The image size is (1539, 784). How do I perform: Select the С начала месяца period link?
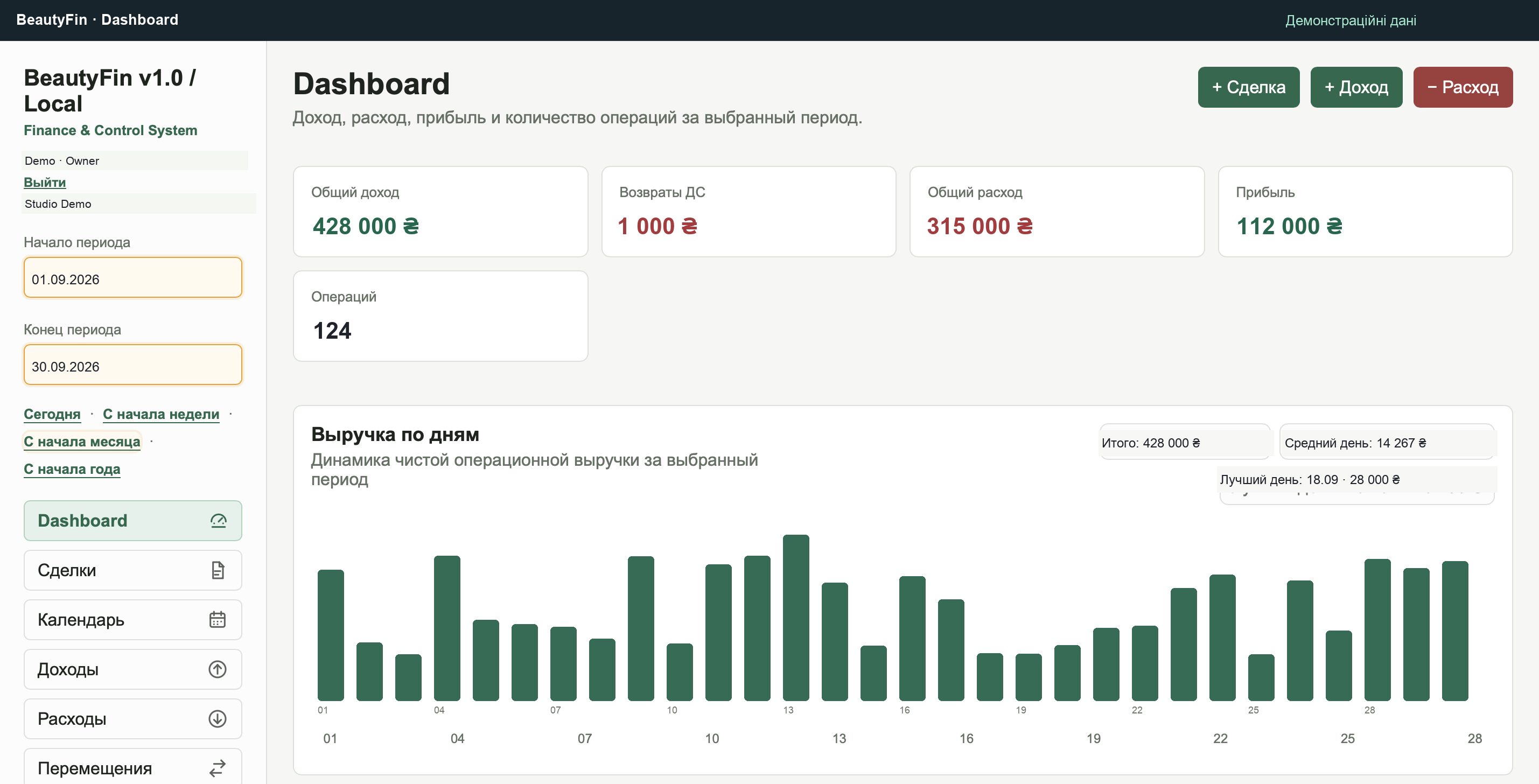point(82,442)
